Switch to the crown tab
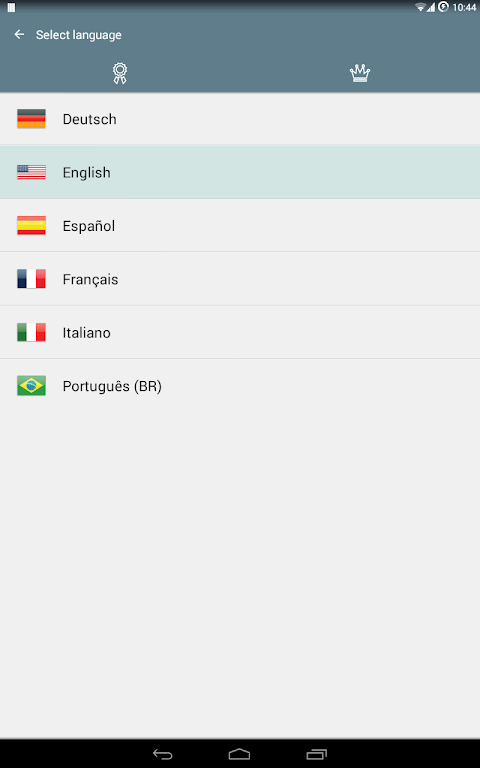Image resolution: width=480 pixels, height=768 pixels. coord(360,73)
